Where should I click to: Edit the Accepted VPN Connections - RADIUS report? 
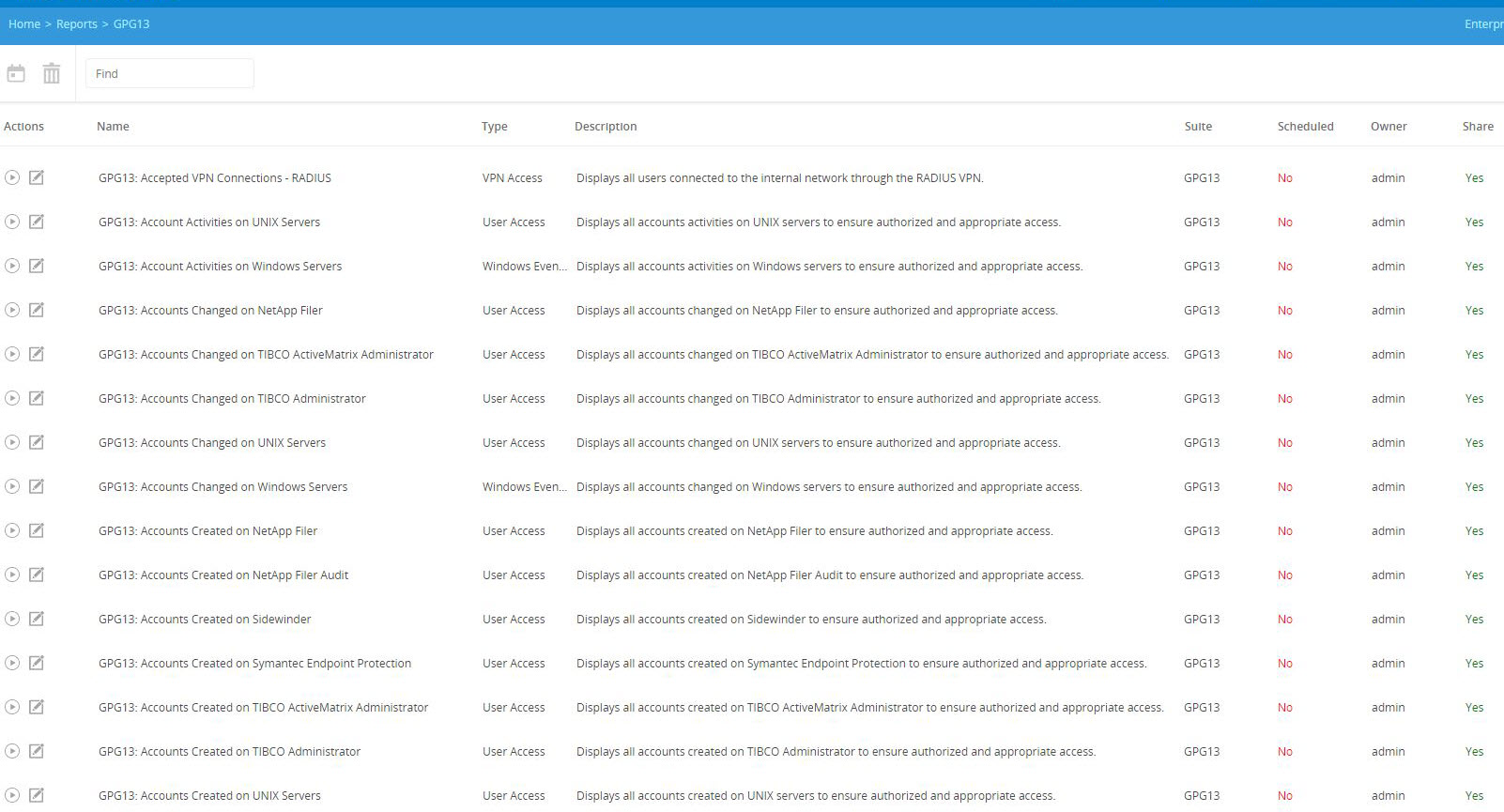click(x=37, y=177)
